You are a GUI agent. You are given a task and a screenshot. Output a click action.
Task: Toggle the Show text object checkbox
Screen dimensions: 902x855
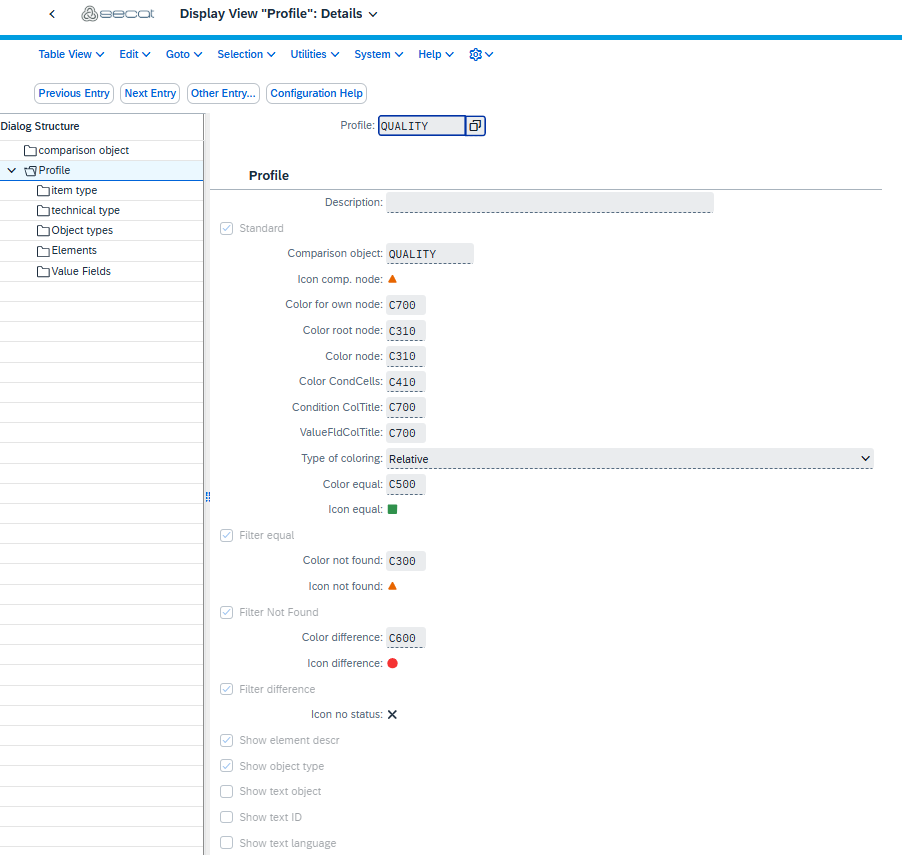click(x=227, y=792)
